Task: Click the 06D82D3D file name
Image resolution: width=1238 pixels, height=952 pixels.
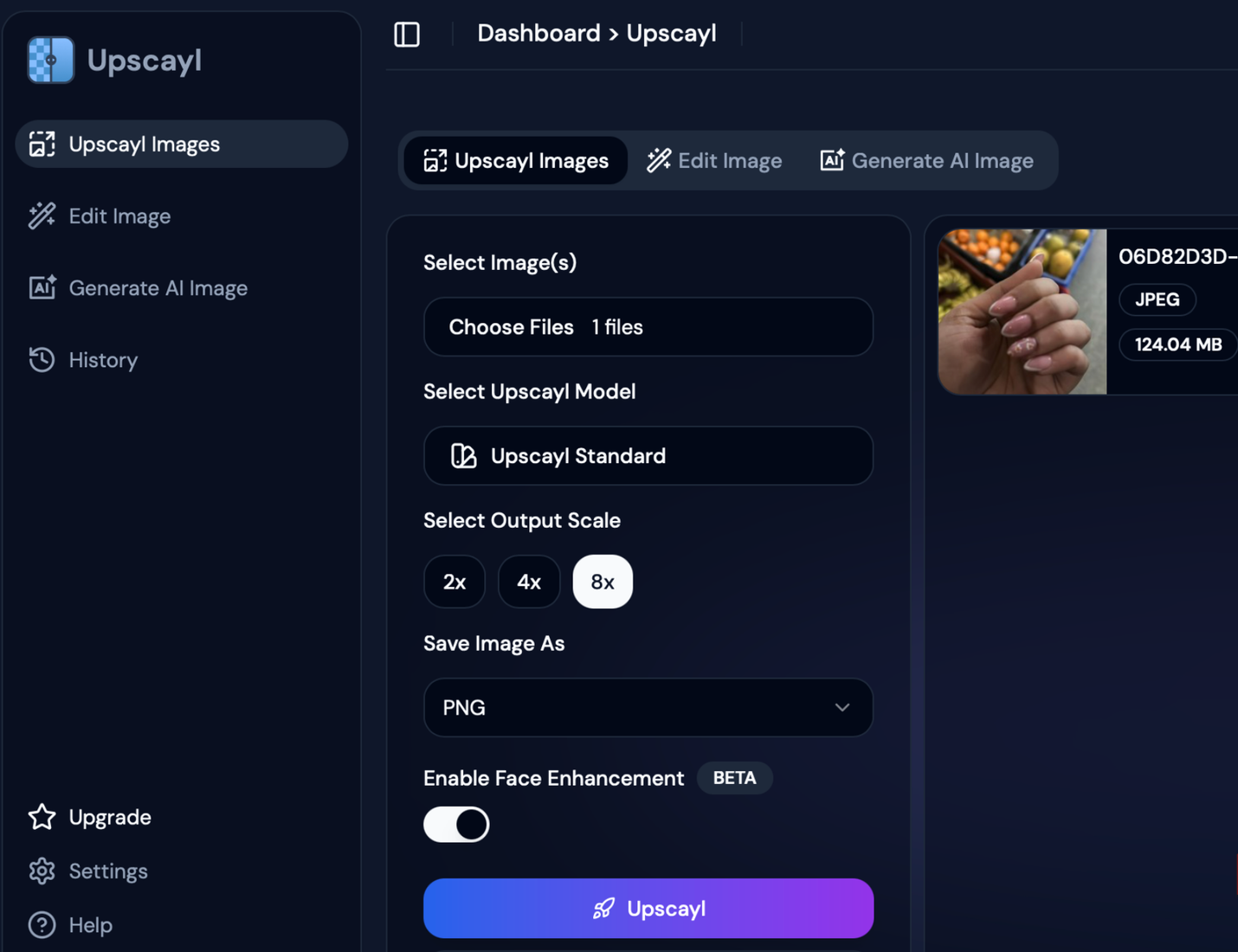Action: click(1178, 256)
